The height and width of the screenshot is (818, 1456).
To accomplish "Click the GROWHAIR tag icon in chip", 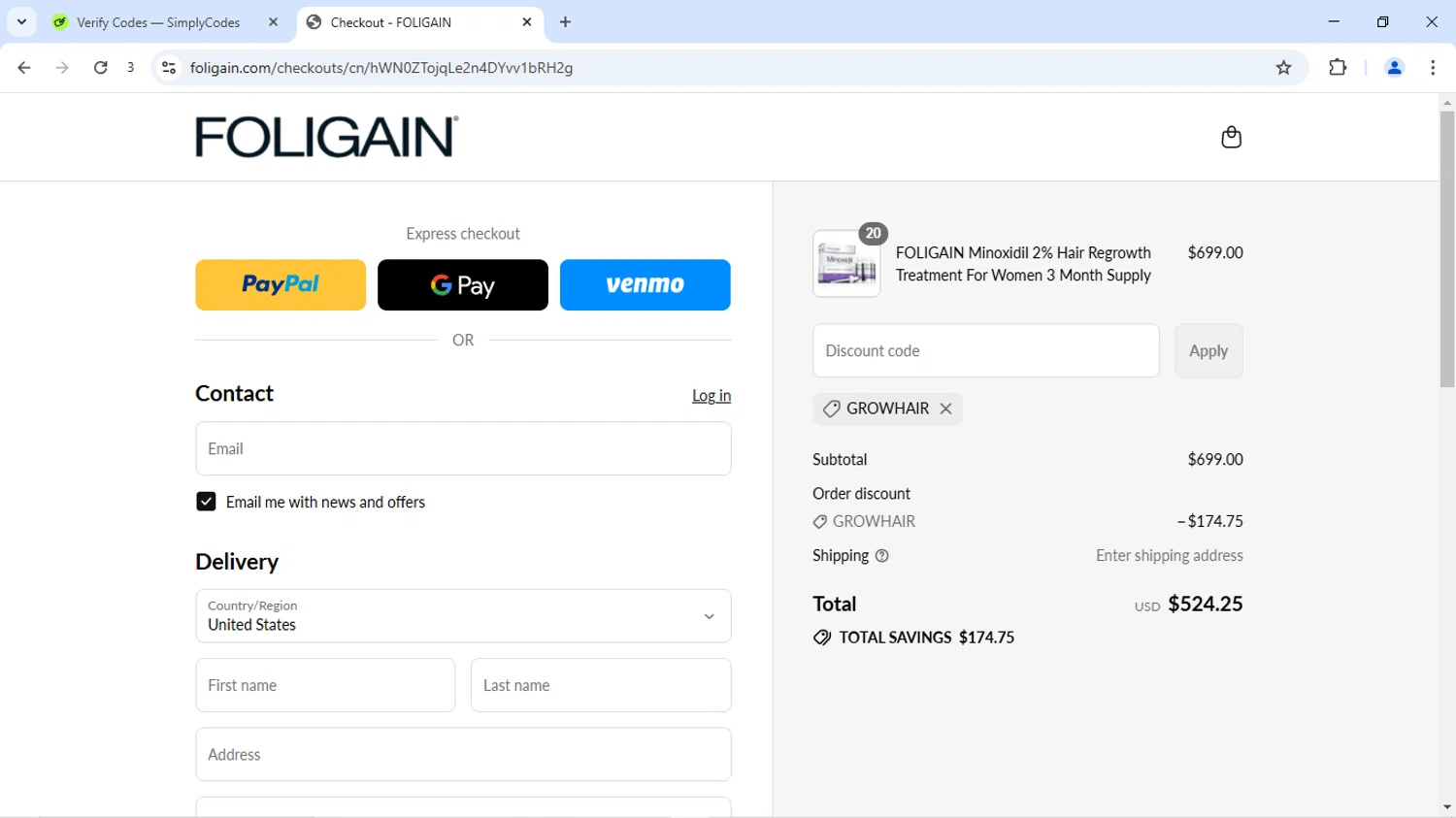I will 831,409.
